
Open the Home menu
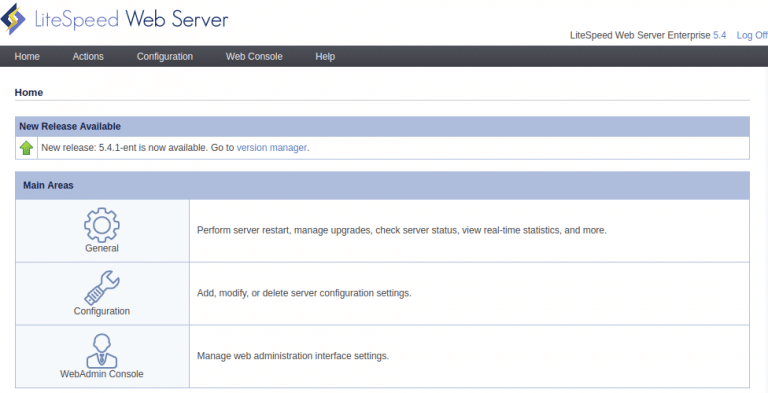[27, 56]
